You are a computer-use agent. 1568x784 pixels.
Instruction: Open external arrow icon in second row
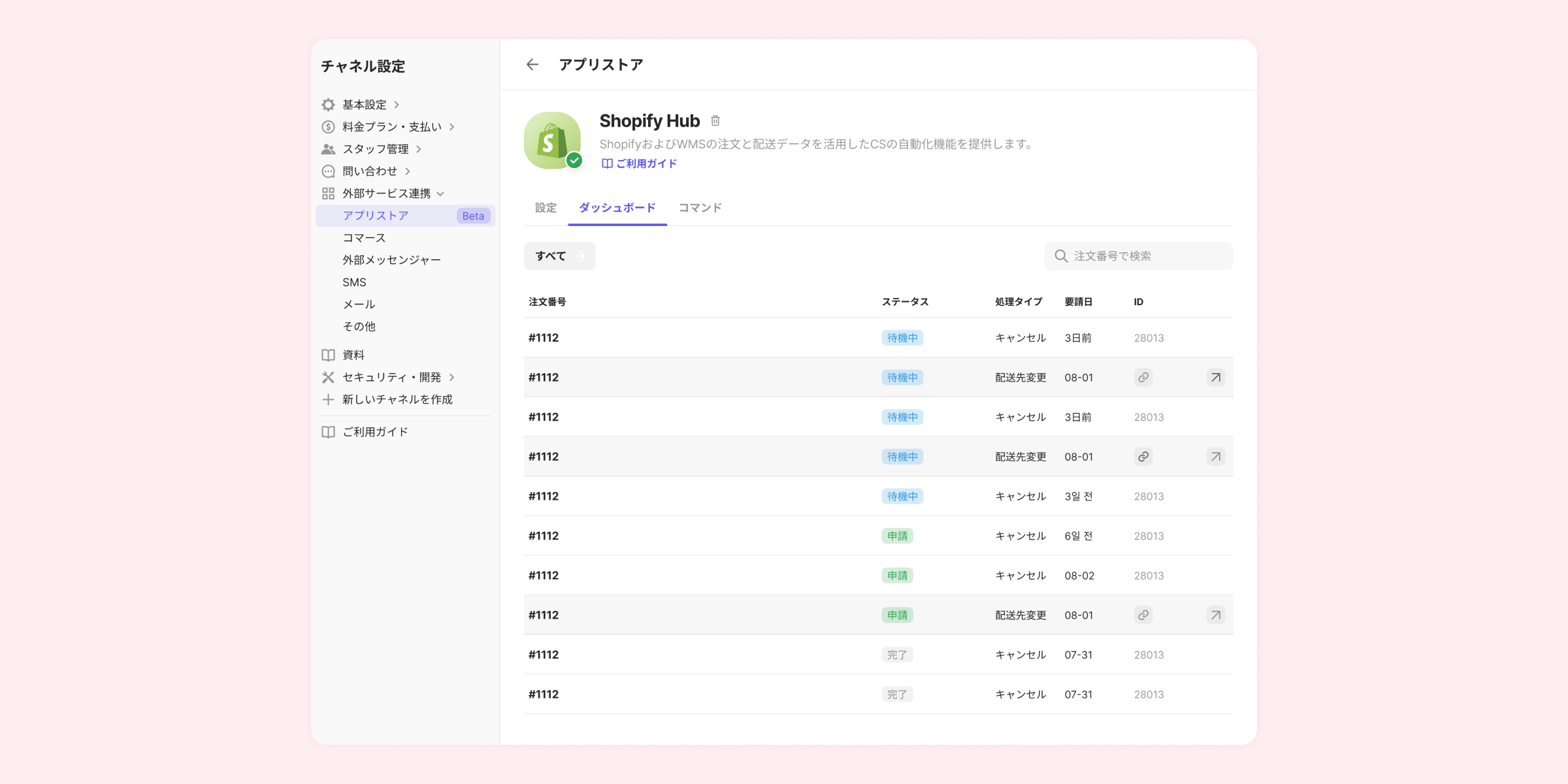pos(1215,378)
